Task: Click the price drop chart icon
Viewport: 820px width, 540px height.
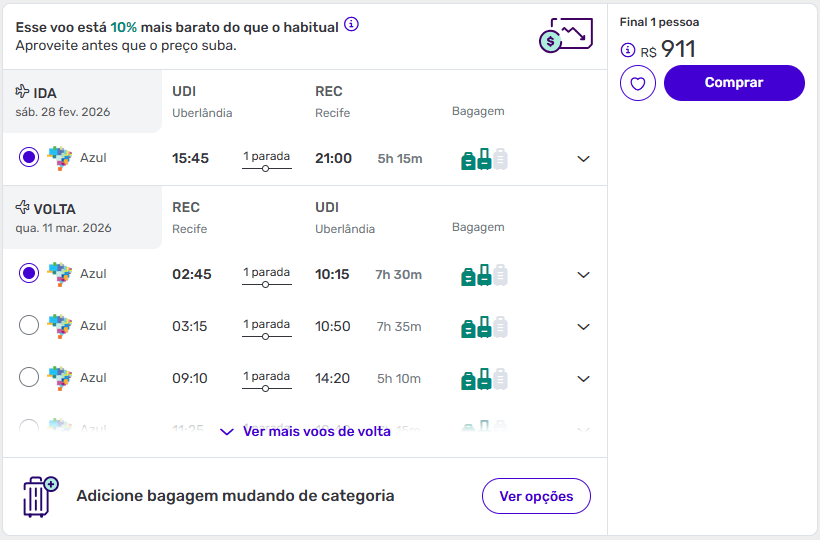Action: pos(565,36)
